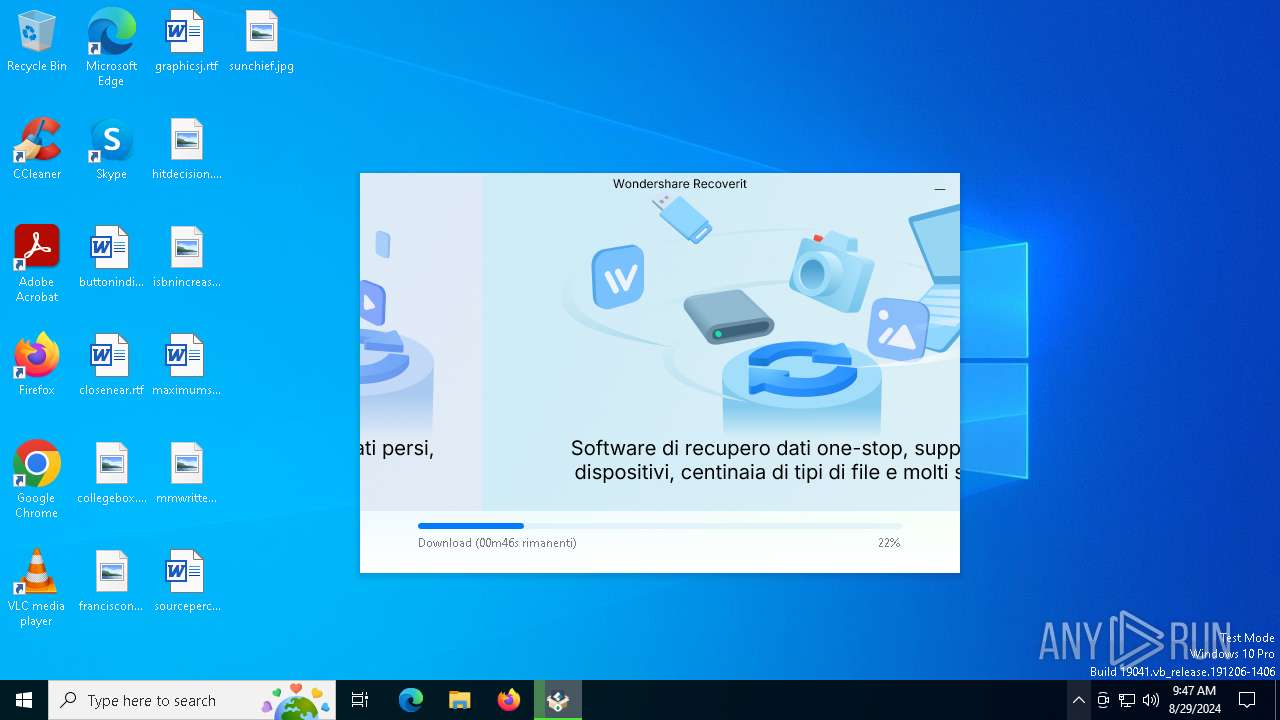
Task: Open the clock and calendar flyout
Action: tap(1194, 700)
